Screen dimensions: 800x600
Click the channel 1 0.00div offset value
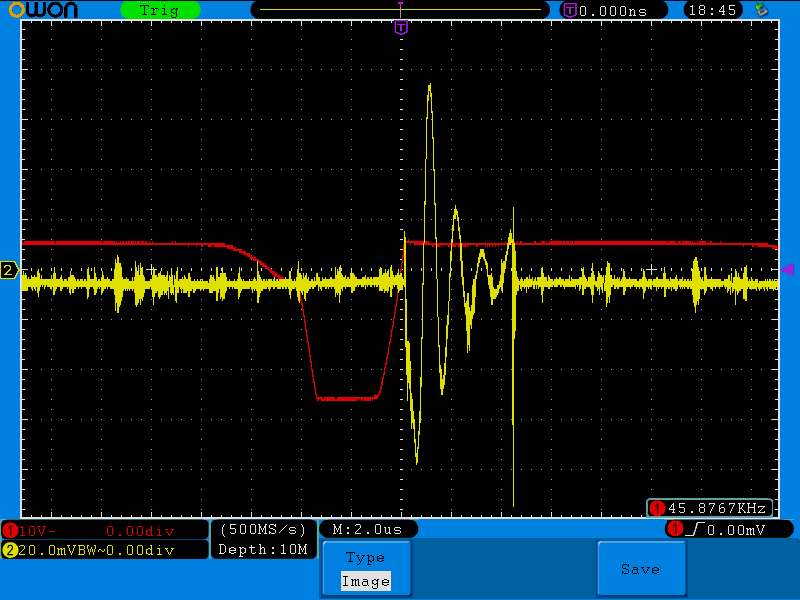click(140, 531)
